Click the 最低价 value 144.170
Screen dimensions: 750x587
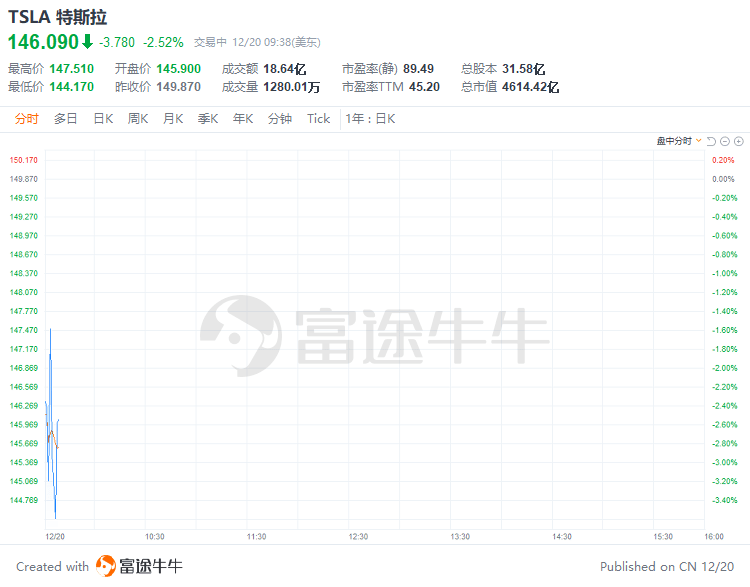(72, 87)
